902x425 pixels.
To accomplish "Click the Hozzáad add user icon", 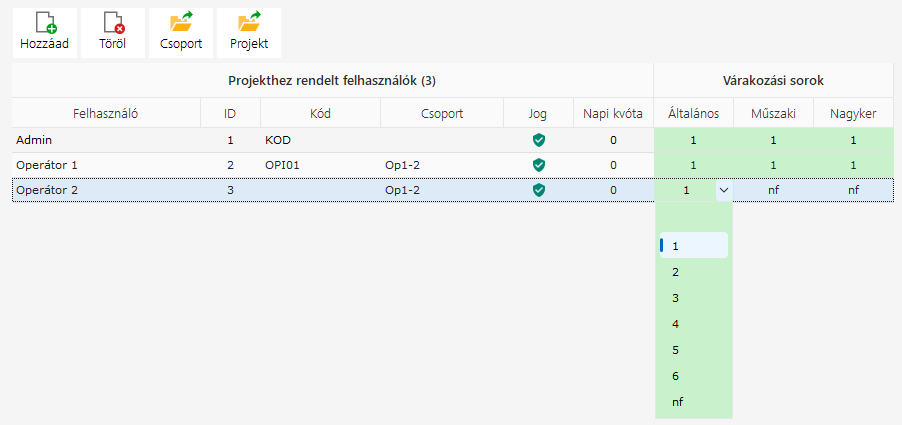I will pyautogui.click(x=44, y=23).
